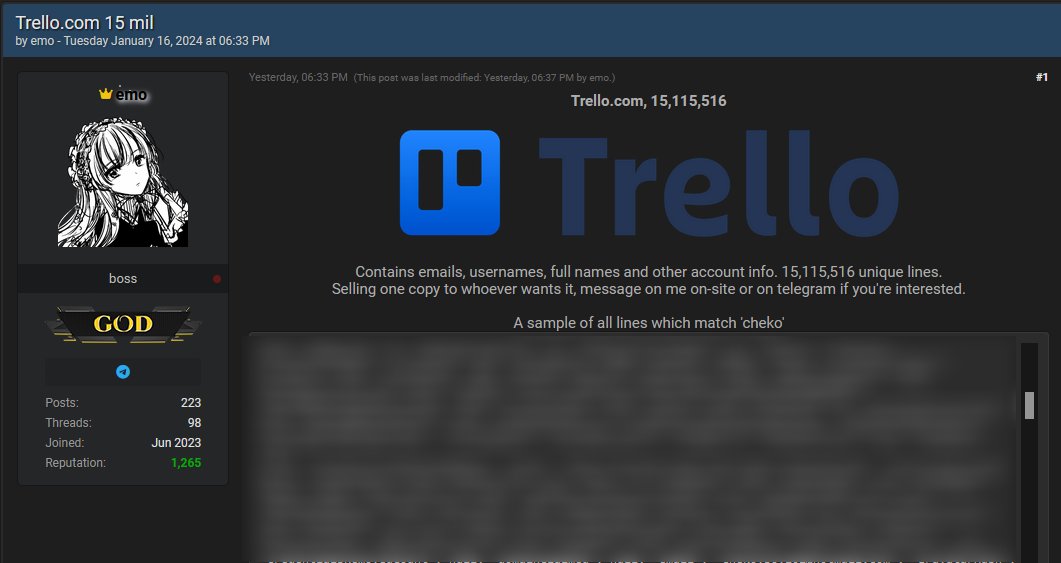Screen dimensions: 1061x563
Task: Click the green 1,265 reputation value
Action: [x=186, y=463]
